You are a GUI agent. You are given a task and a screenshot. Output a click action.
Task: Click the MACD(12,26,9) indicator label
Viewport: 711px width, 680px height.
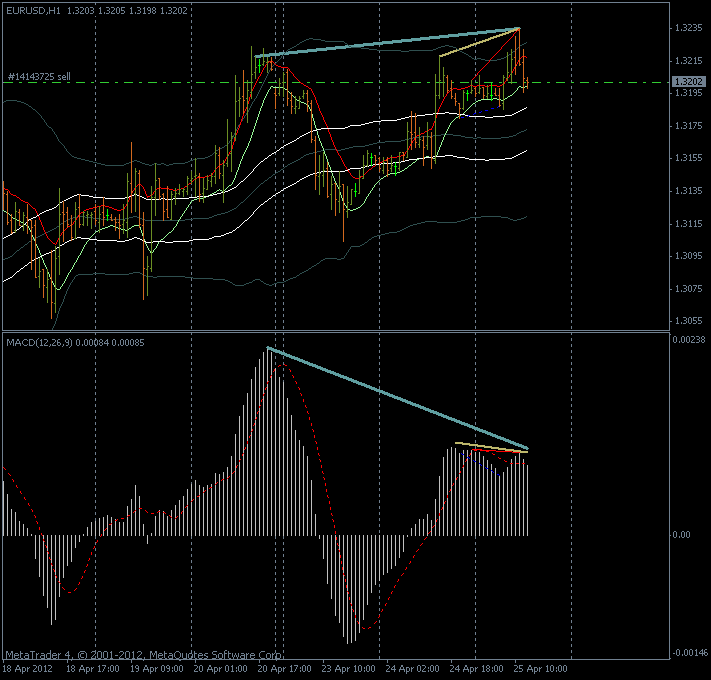click(x=40, y=343)
